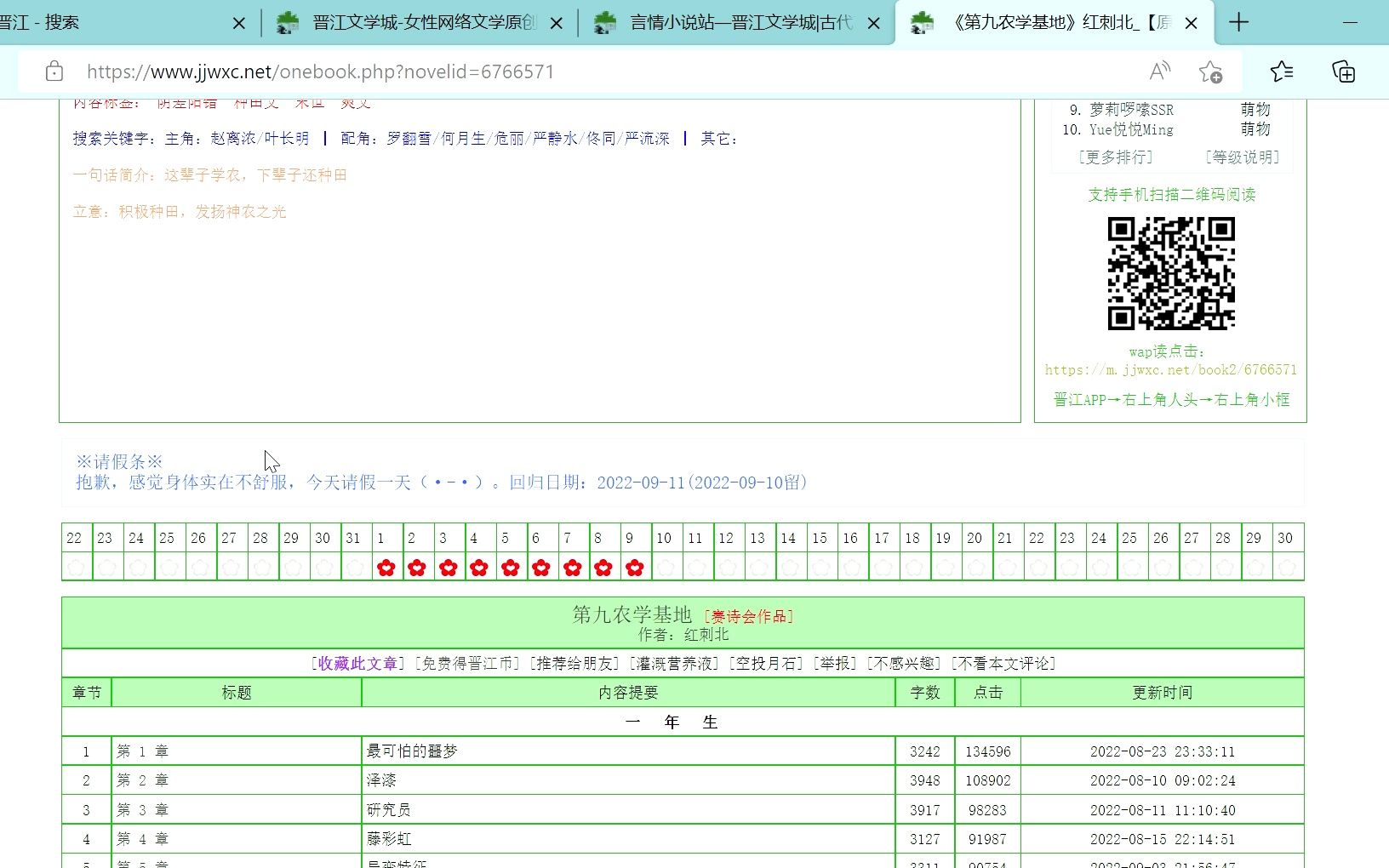Click the empty flower under first day 22
The image size is (1389, 868).
click(76, 568)
